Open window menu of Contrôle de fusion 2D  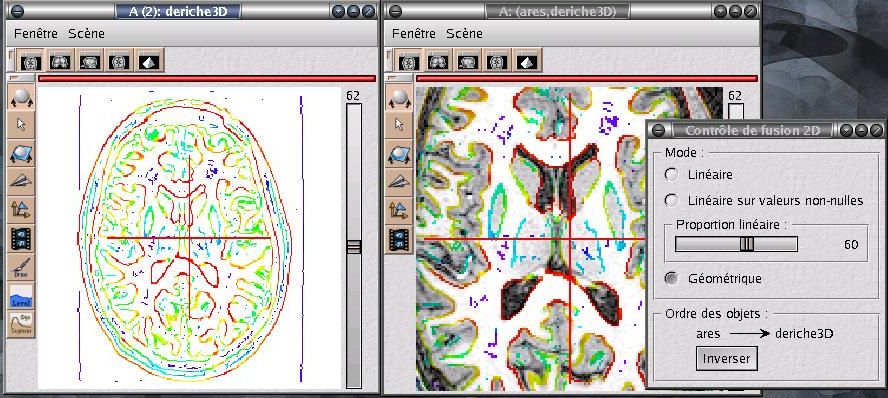point(658,131)
